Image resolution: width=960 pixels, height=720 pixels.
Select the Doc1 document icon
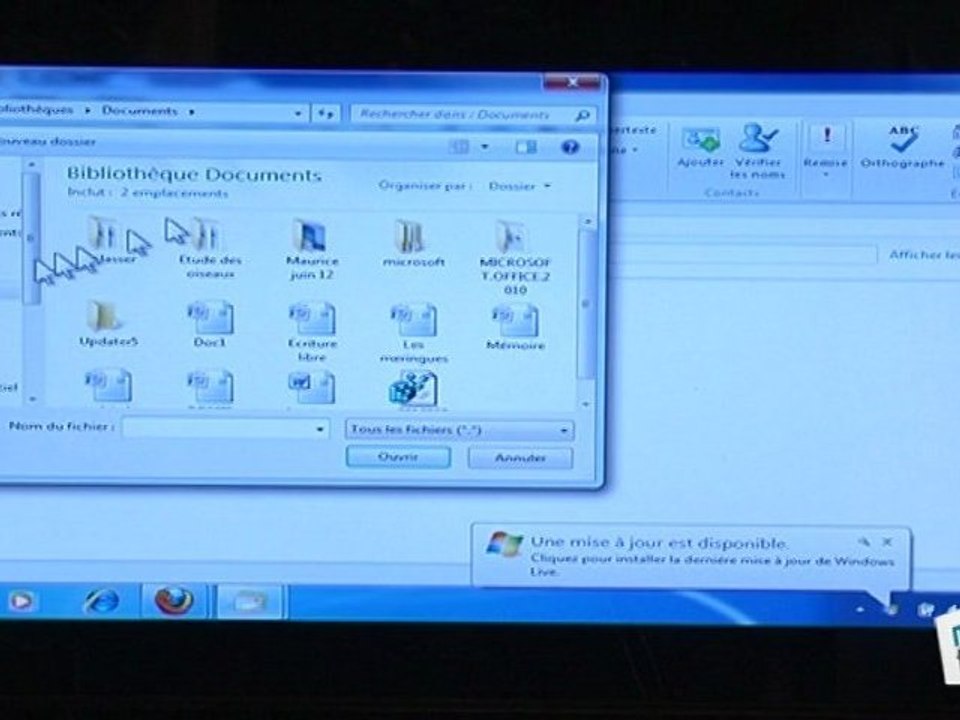click(x=210, y=318)
